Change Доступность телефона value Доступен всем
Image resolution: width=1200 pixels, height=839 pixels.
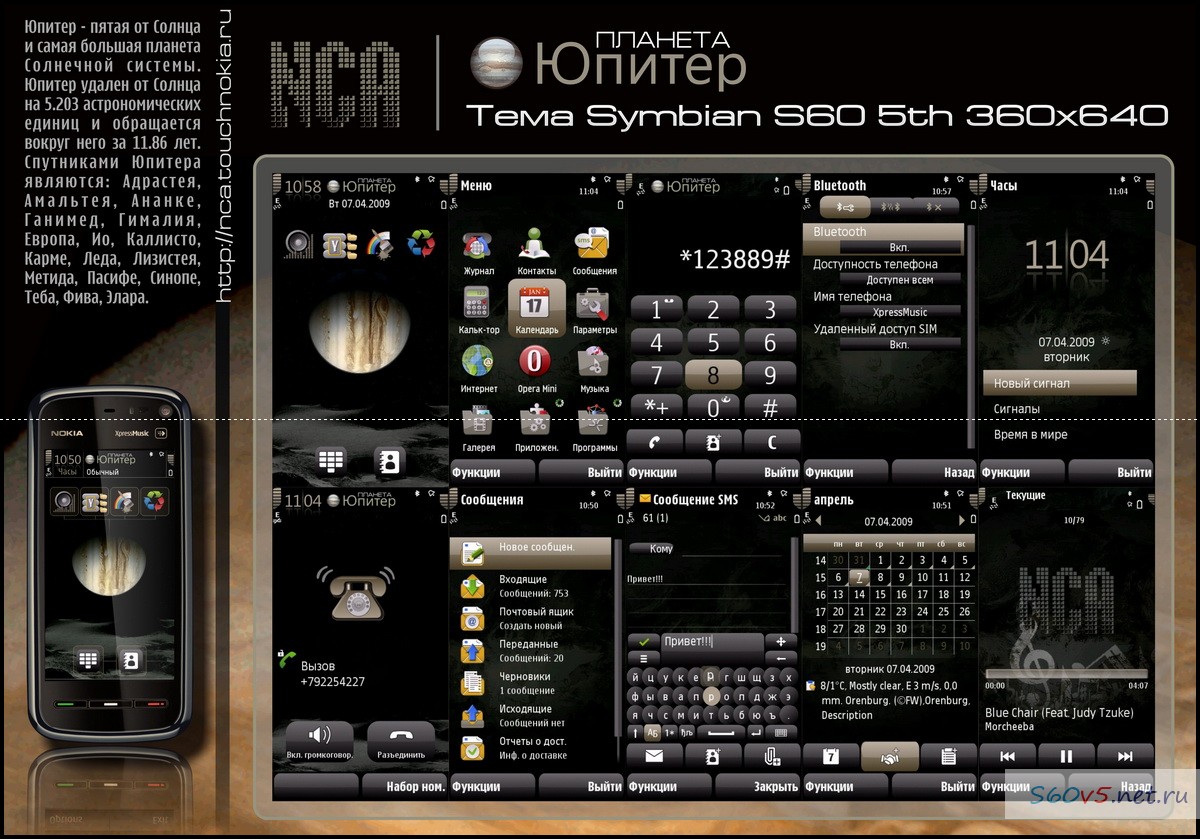899,280
